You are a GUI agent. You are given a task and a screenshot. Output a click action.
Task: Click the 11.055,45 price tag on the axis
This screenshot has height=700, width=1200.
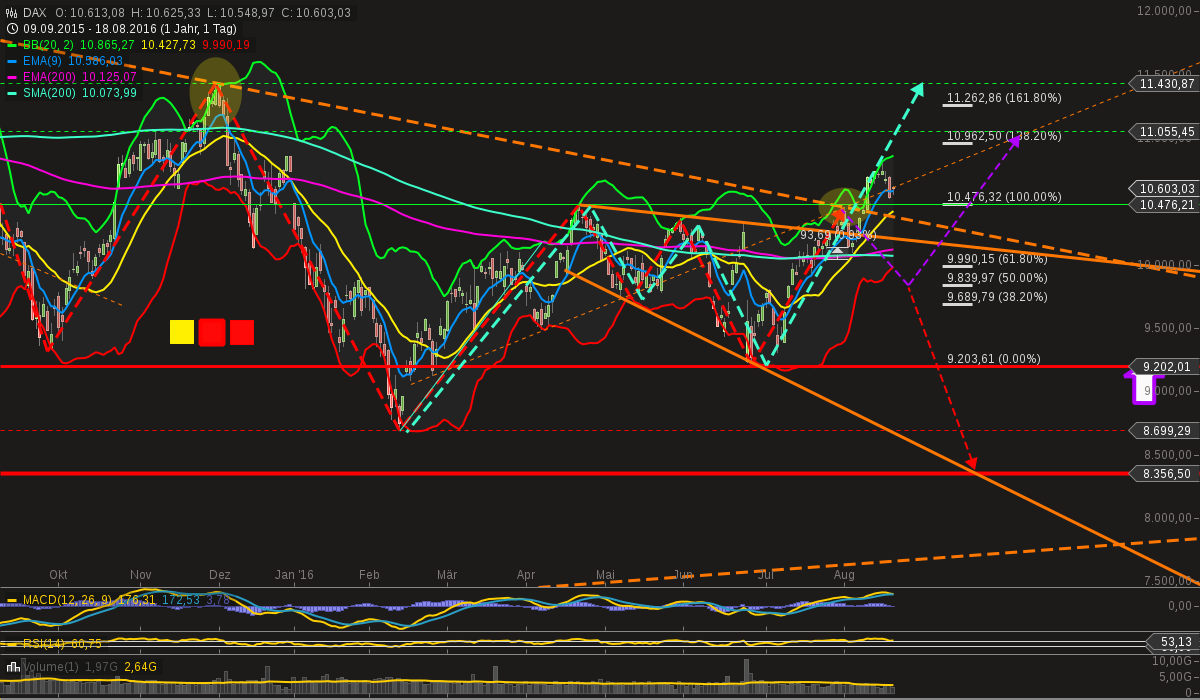(x=1164, y=131)
